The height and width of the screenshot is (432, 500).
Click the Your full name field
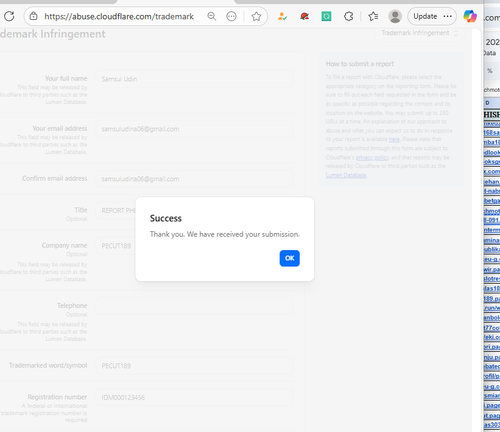[195, 79]
